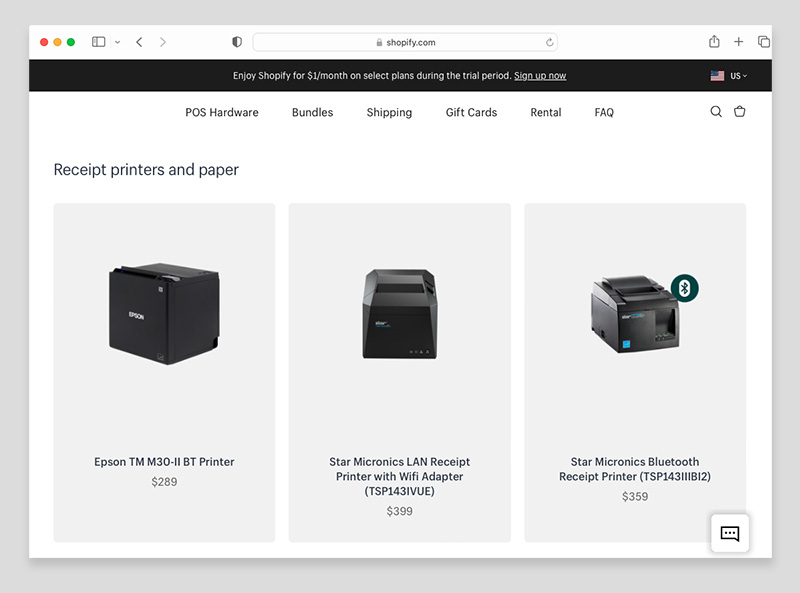
Task: Click the $399 price text
Action: 399,511
